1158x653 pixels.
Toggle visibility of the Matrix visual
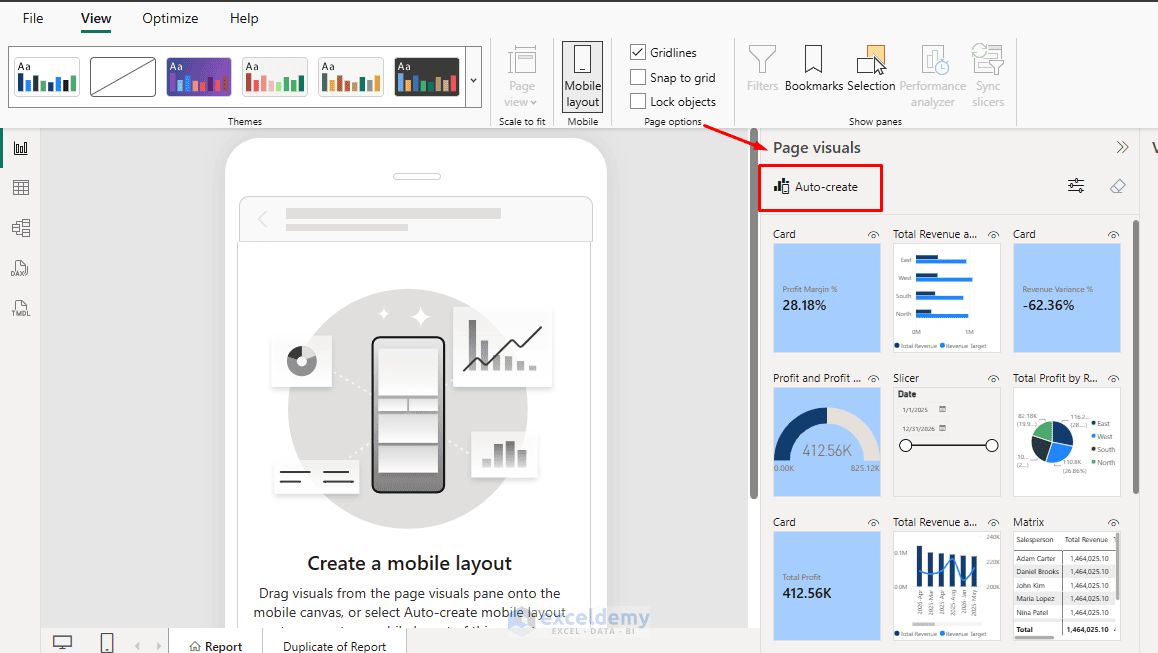[x=1113, y=522]
